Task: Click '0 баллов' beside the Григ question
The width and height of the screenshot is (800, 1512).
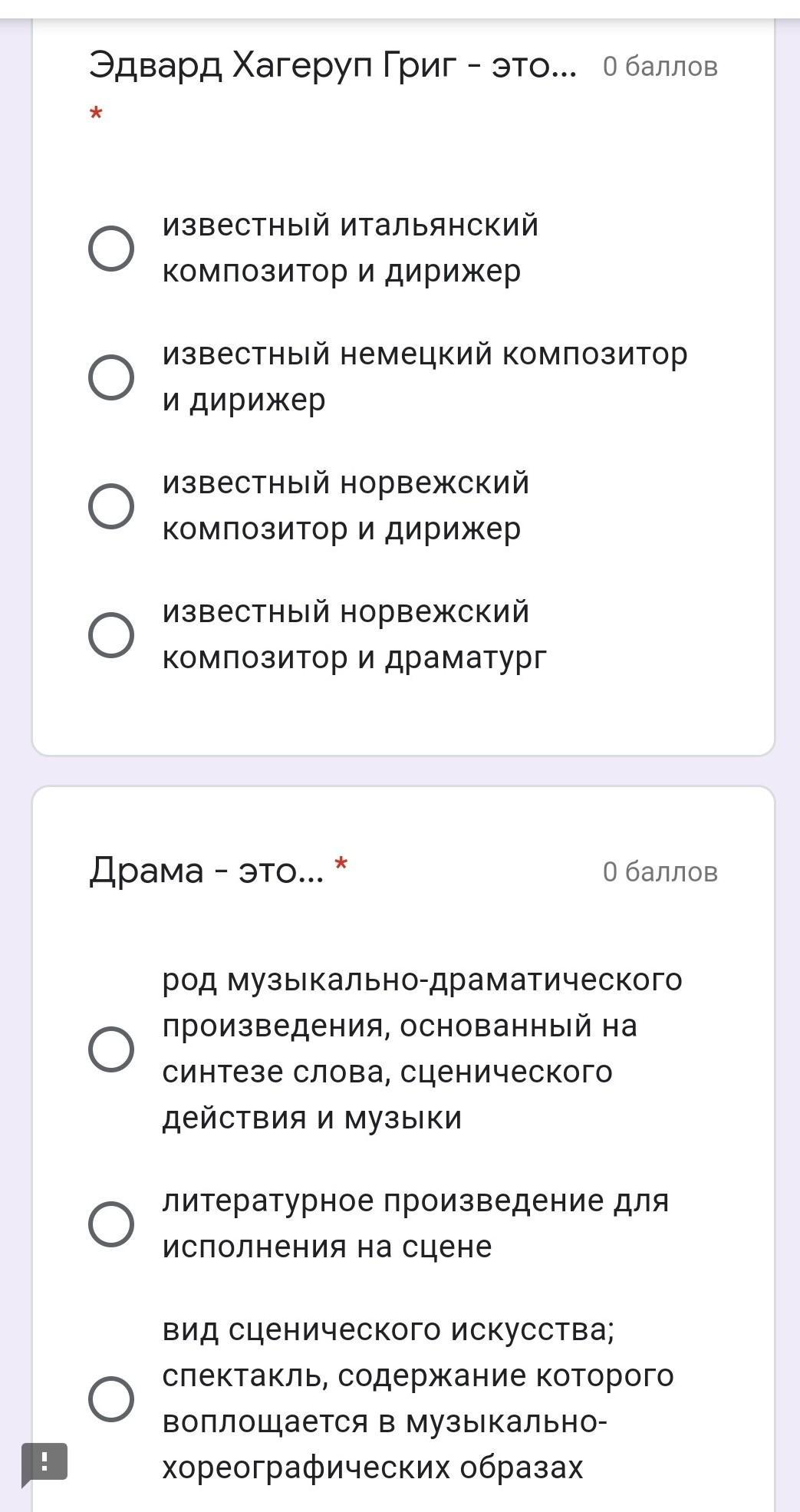Action: tap(660, 67)
